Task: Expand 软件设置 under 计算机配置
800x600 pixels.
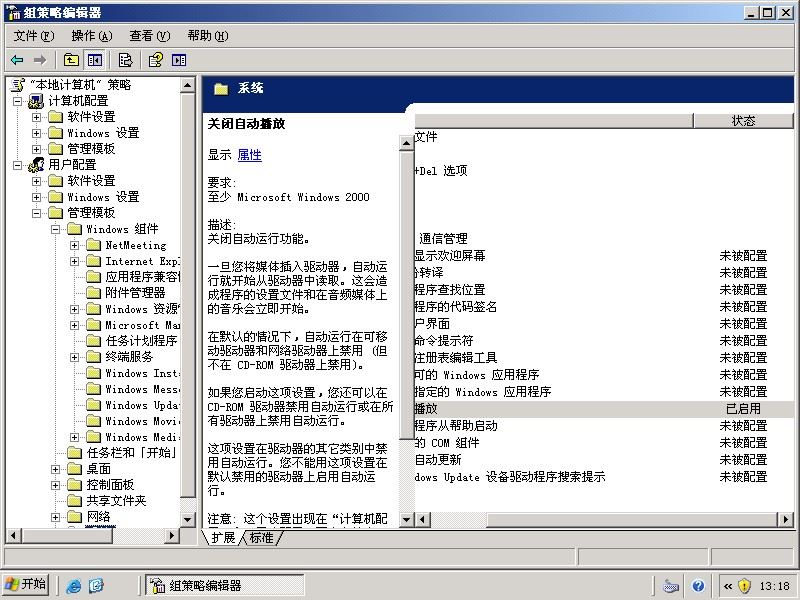Action: tap(37, 117)
